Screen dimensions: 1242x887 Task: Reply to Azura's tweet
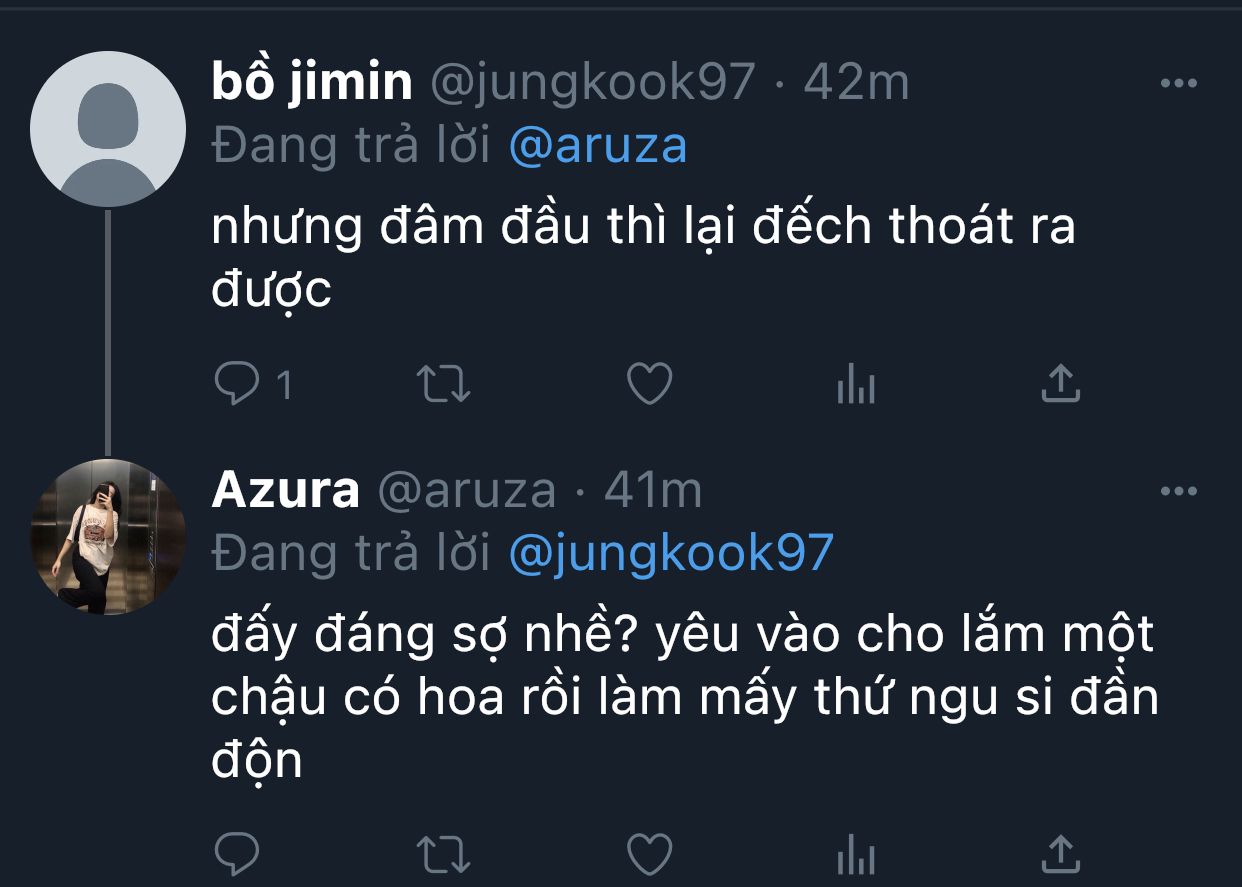(237, 855)
